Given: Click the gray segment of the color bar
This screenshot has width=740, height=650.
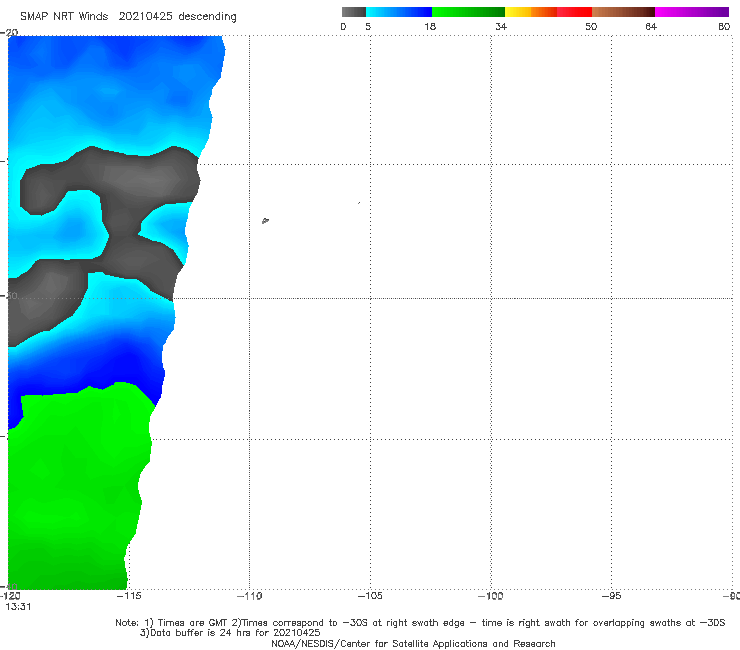Looking at the screenshot, I should point(353,12).
